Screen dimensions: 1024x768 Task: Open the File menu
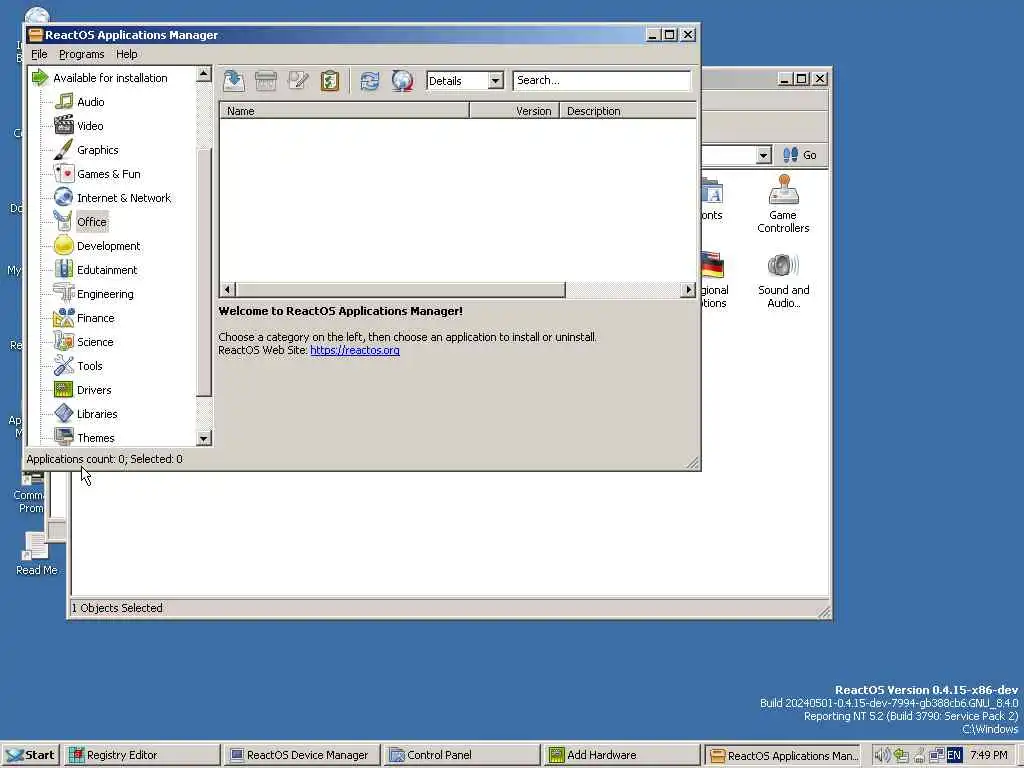39,54
